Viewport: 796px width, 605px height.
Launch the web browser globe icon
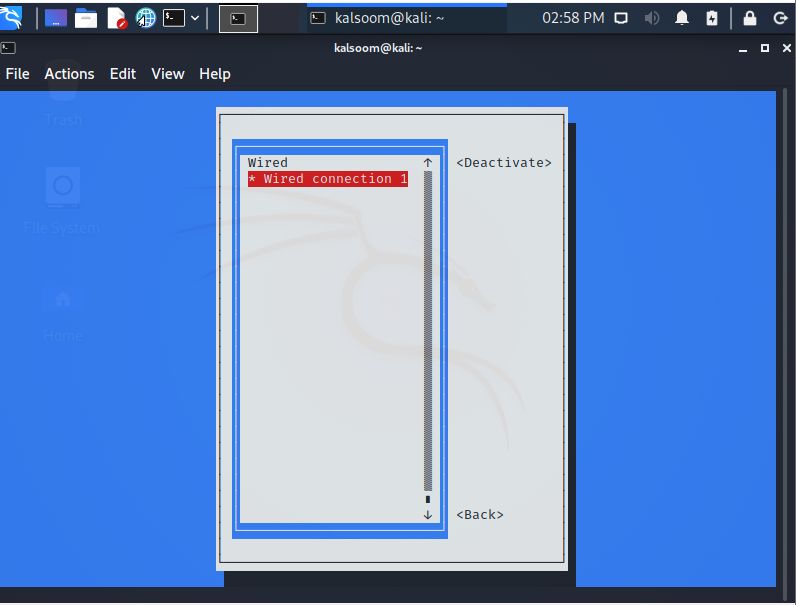click(x=146, y=19)
